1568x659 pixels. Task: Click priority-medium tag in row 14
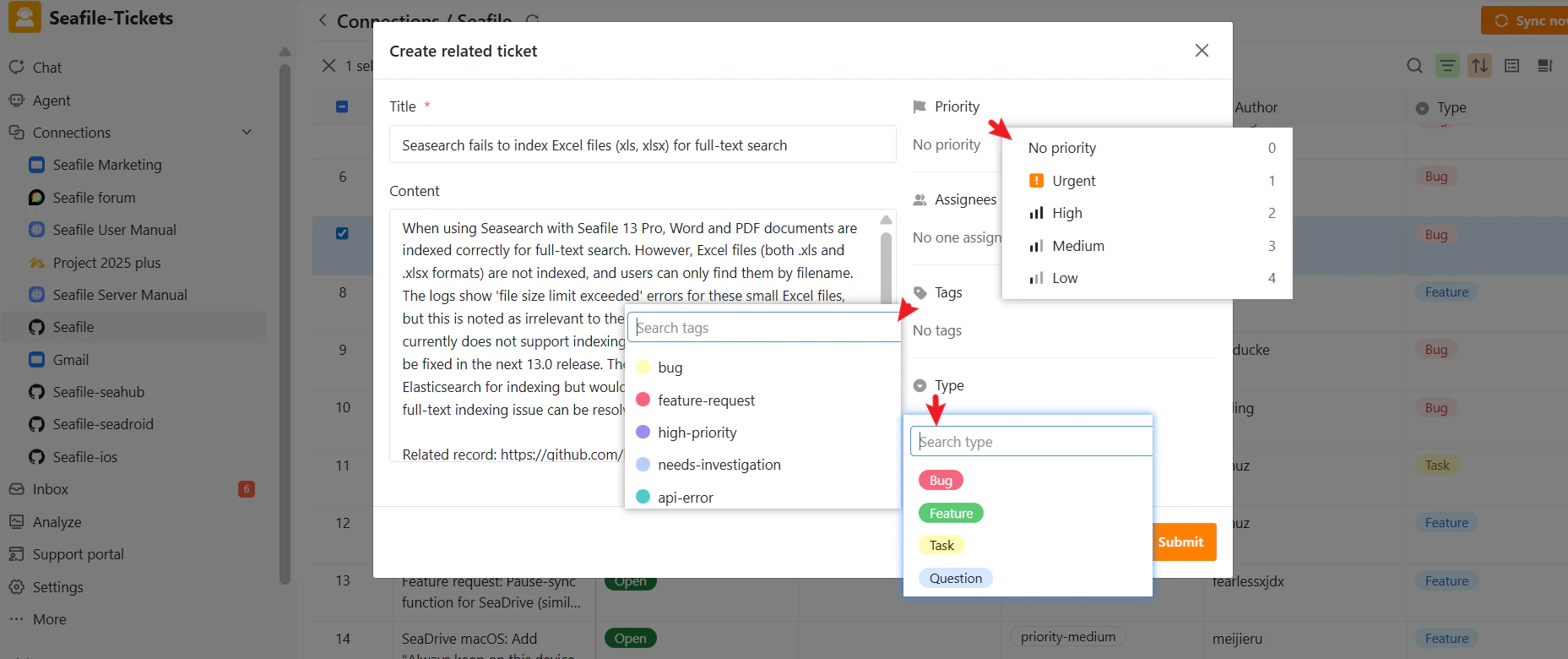(x=1067, y=637)
